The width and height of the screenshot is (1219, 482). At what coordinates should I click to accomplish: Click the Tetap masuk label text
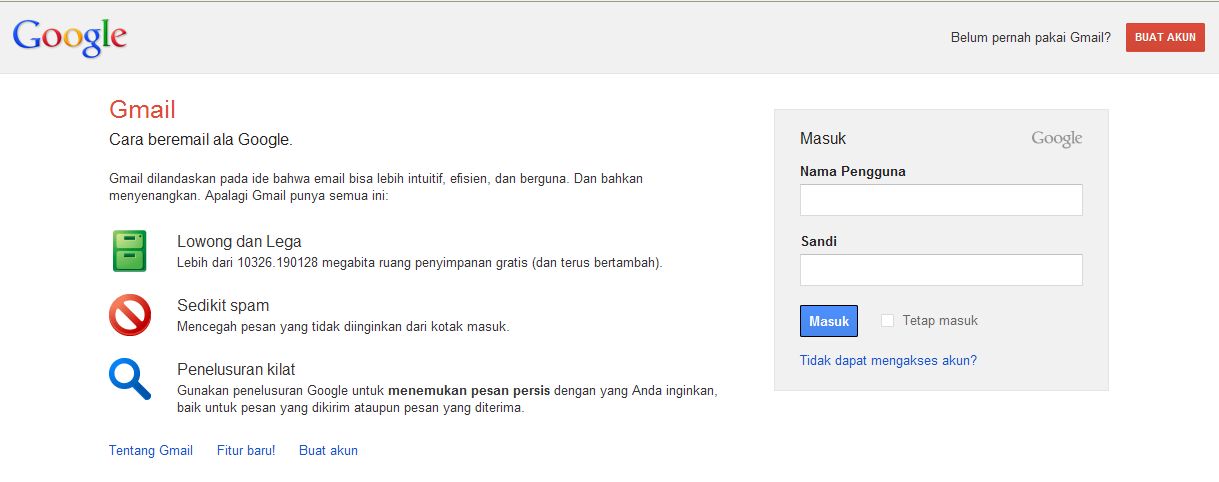click(940, 321)
